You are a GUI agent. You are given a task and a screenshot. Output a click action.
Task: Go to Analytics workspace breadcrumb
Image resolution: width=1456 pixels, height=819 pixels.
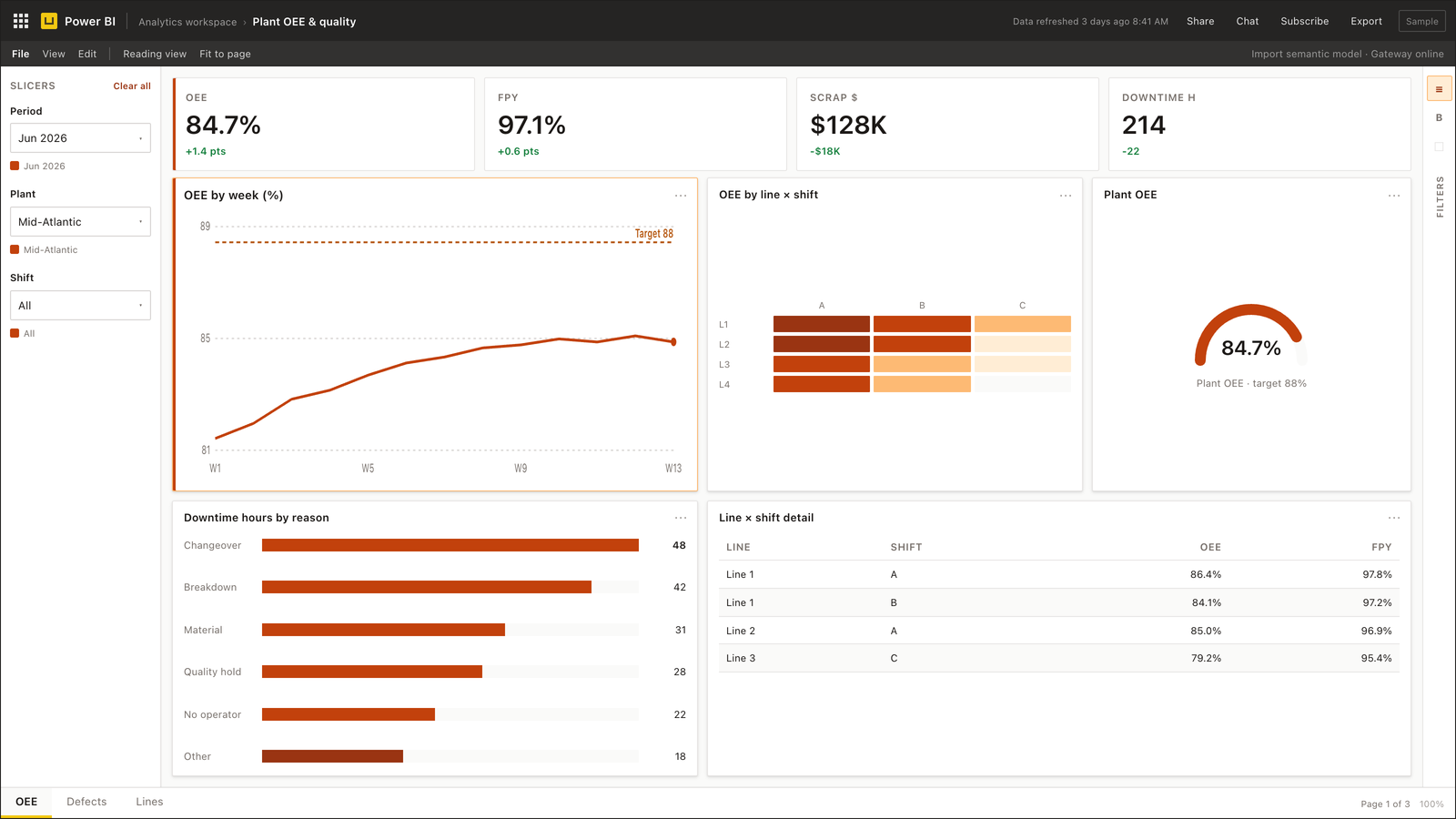[187, 22]
